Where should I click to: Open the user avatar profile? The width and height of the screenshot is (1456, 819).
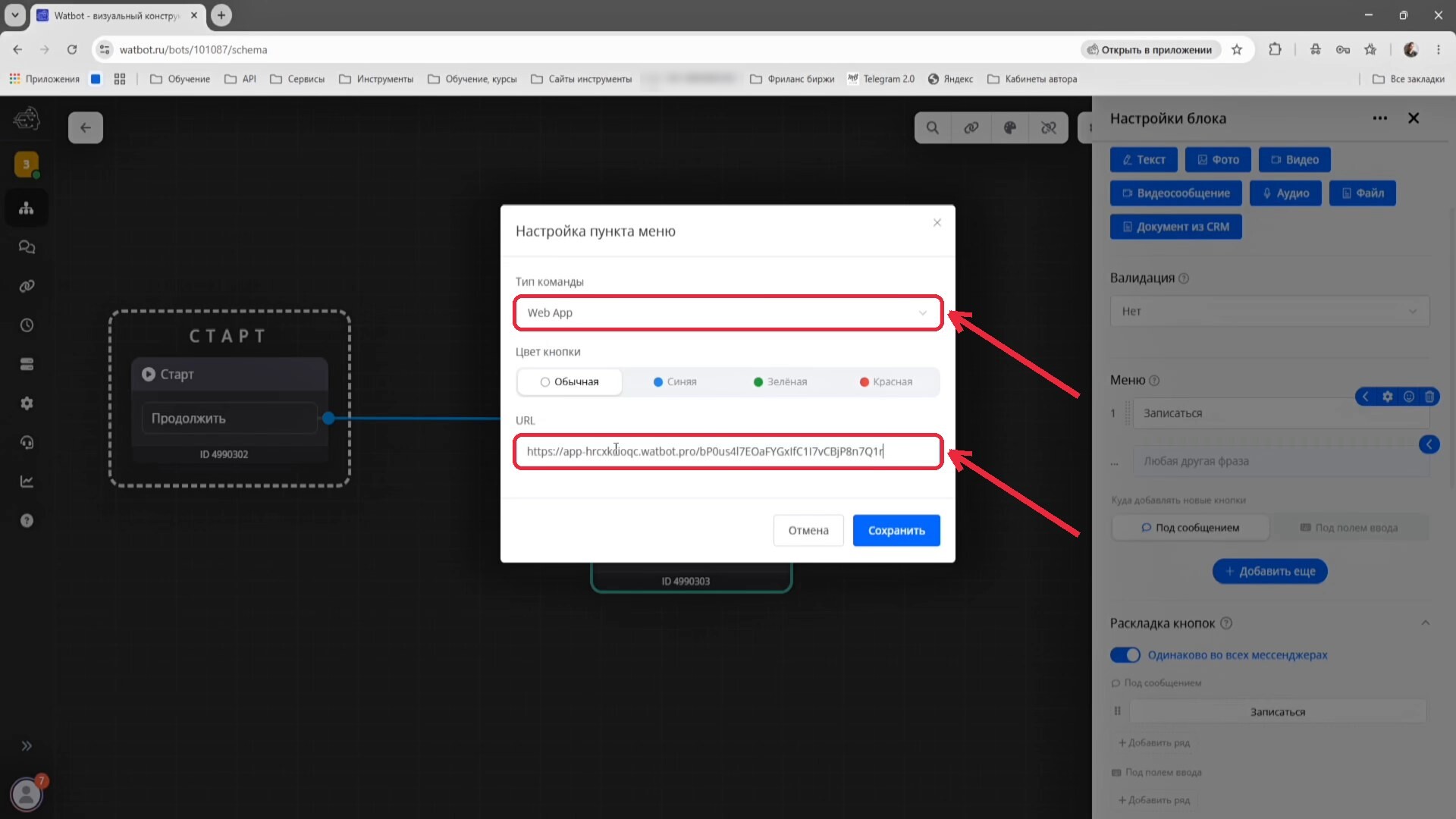click(x=27, y=794)
